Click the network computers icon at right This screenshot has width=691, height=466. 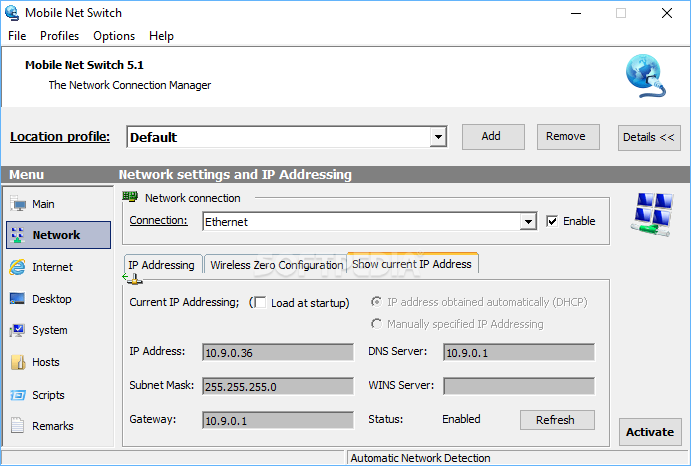click(x=652, y=215)
